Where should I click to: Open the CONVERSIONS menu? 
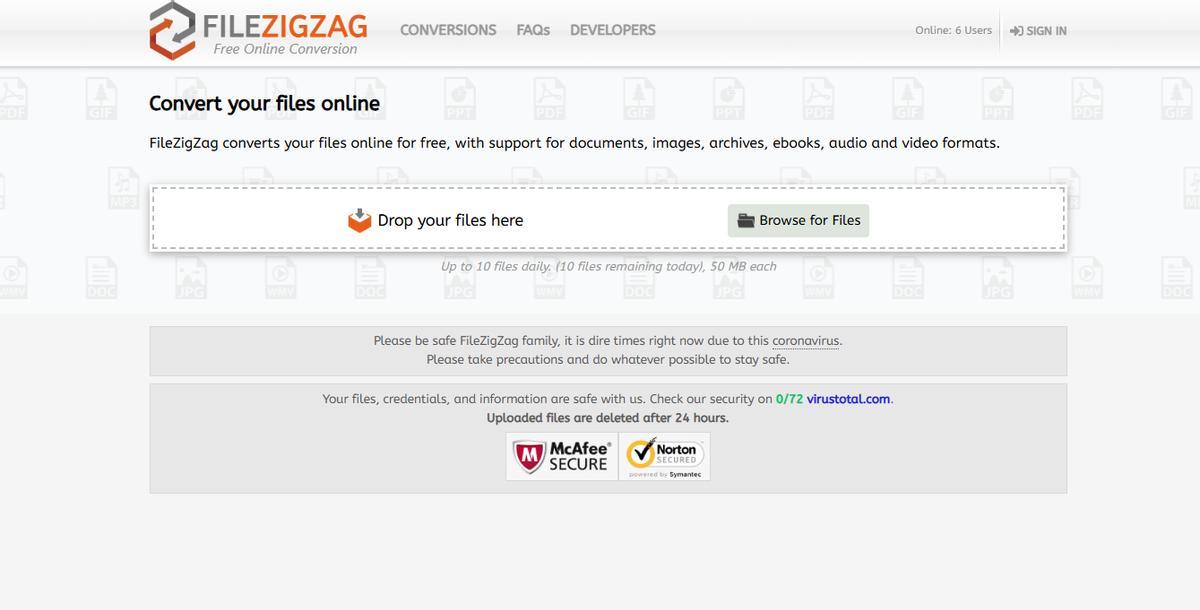click(448, 30)
